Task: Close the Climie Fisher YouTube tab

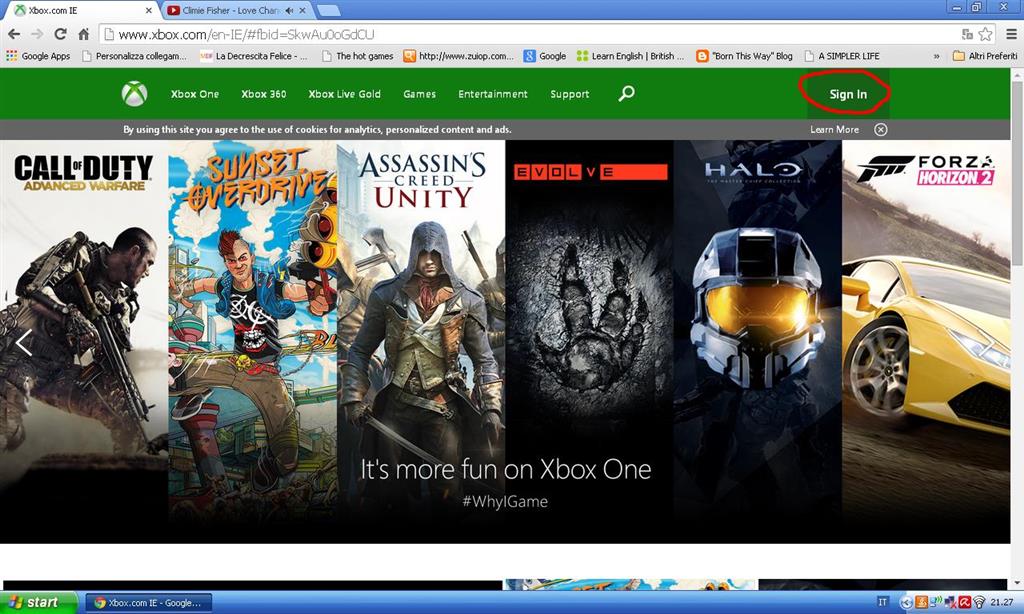Action: [x=302, y=10]
